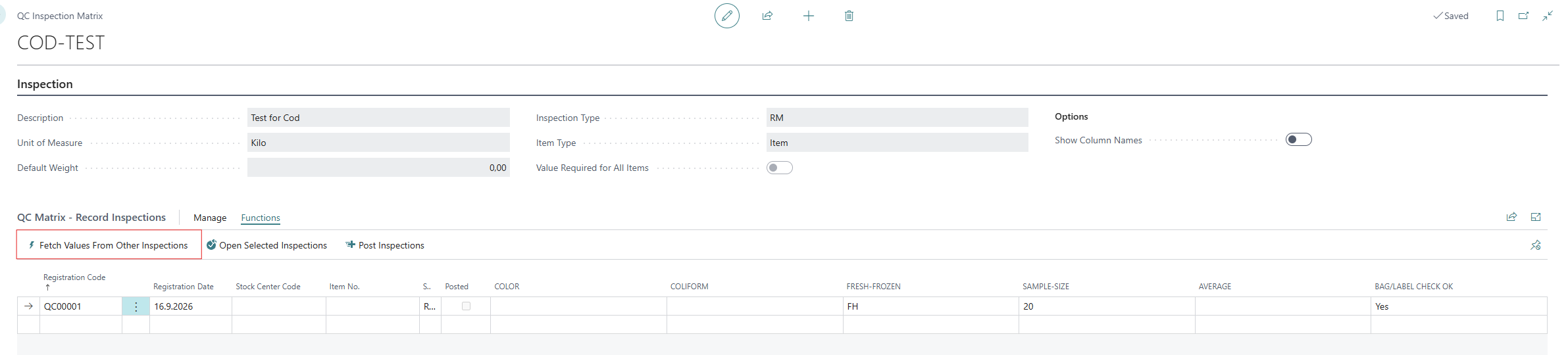Click the Default Weight field
The height and width of the screenshot is (355, 1568).
pyautogui.click(x=378, y=168)
